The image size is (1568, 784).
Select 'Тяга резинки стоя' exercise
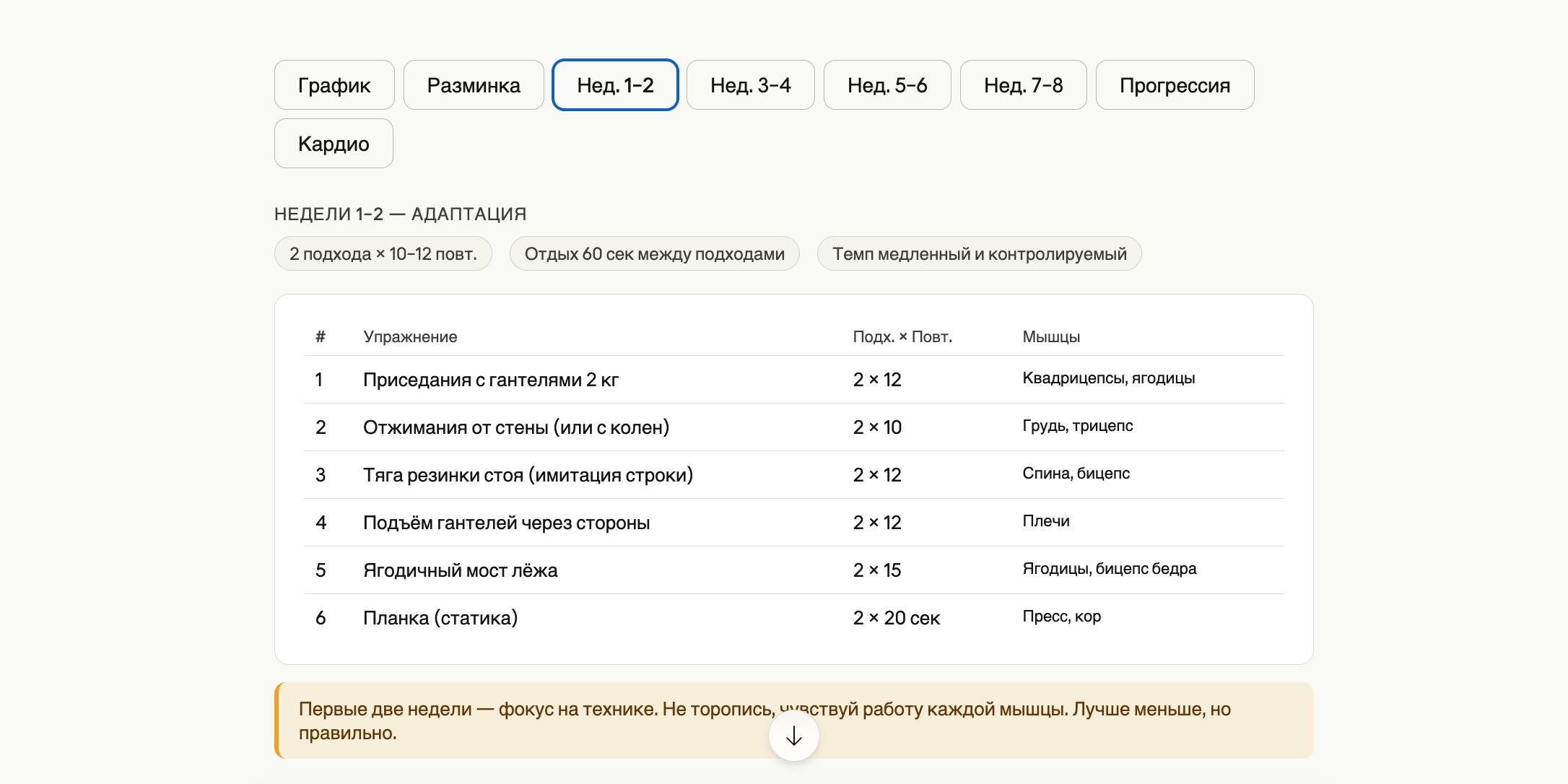[x=528, y=475]
